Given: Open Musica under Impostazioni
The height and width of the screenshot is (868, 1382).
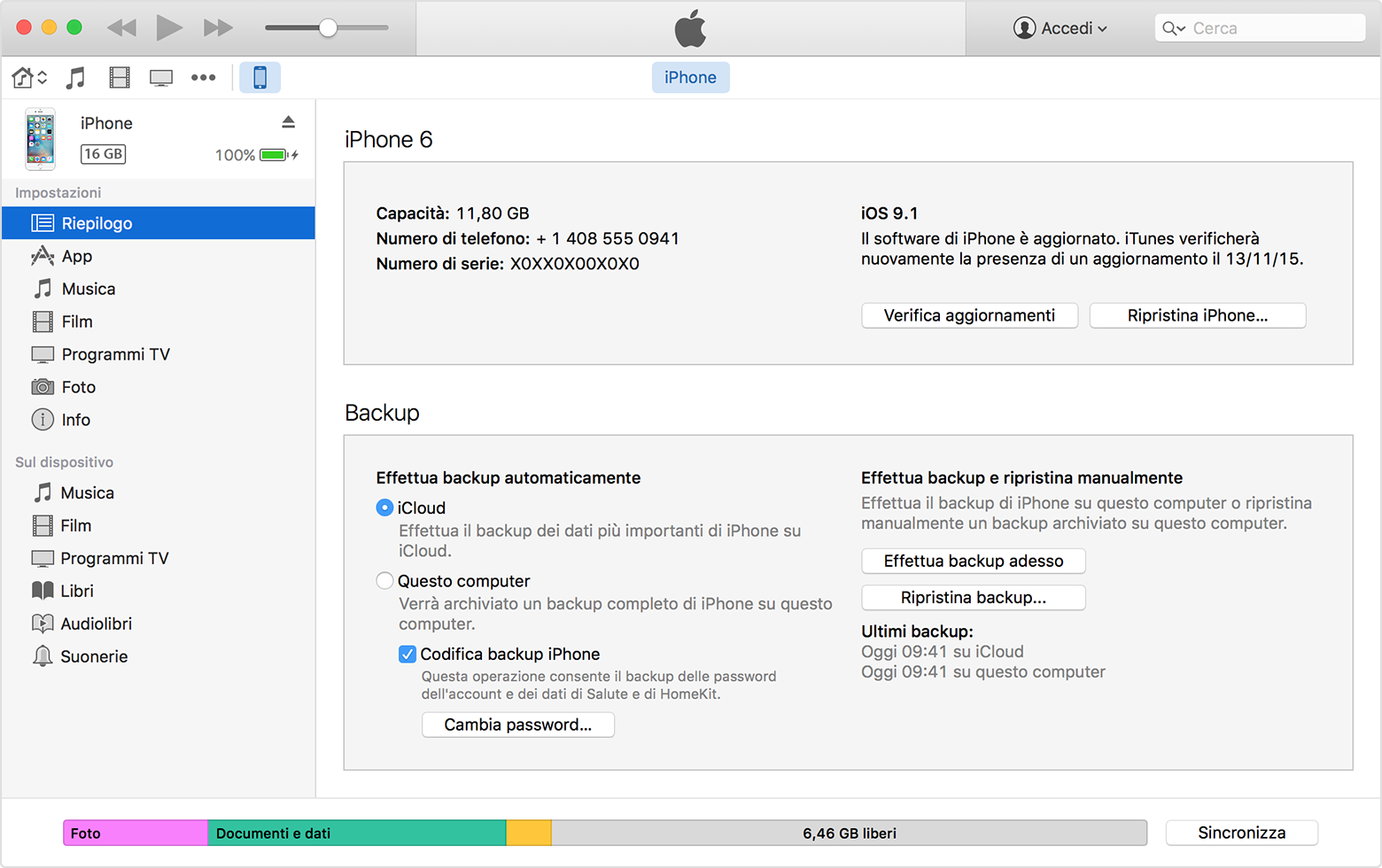Looking at the screenshot, I should coord(159,289).
